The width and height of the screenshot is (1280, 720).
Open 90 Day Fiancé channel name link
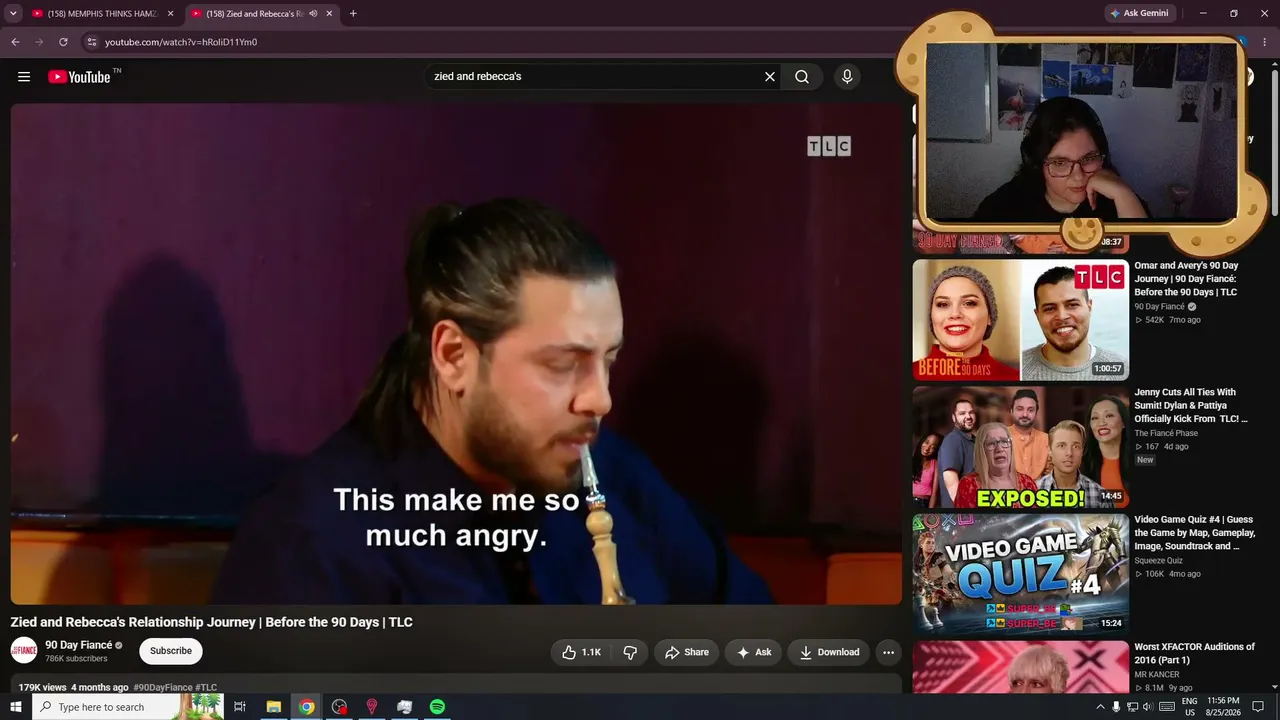79,645
